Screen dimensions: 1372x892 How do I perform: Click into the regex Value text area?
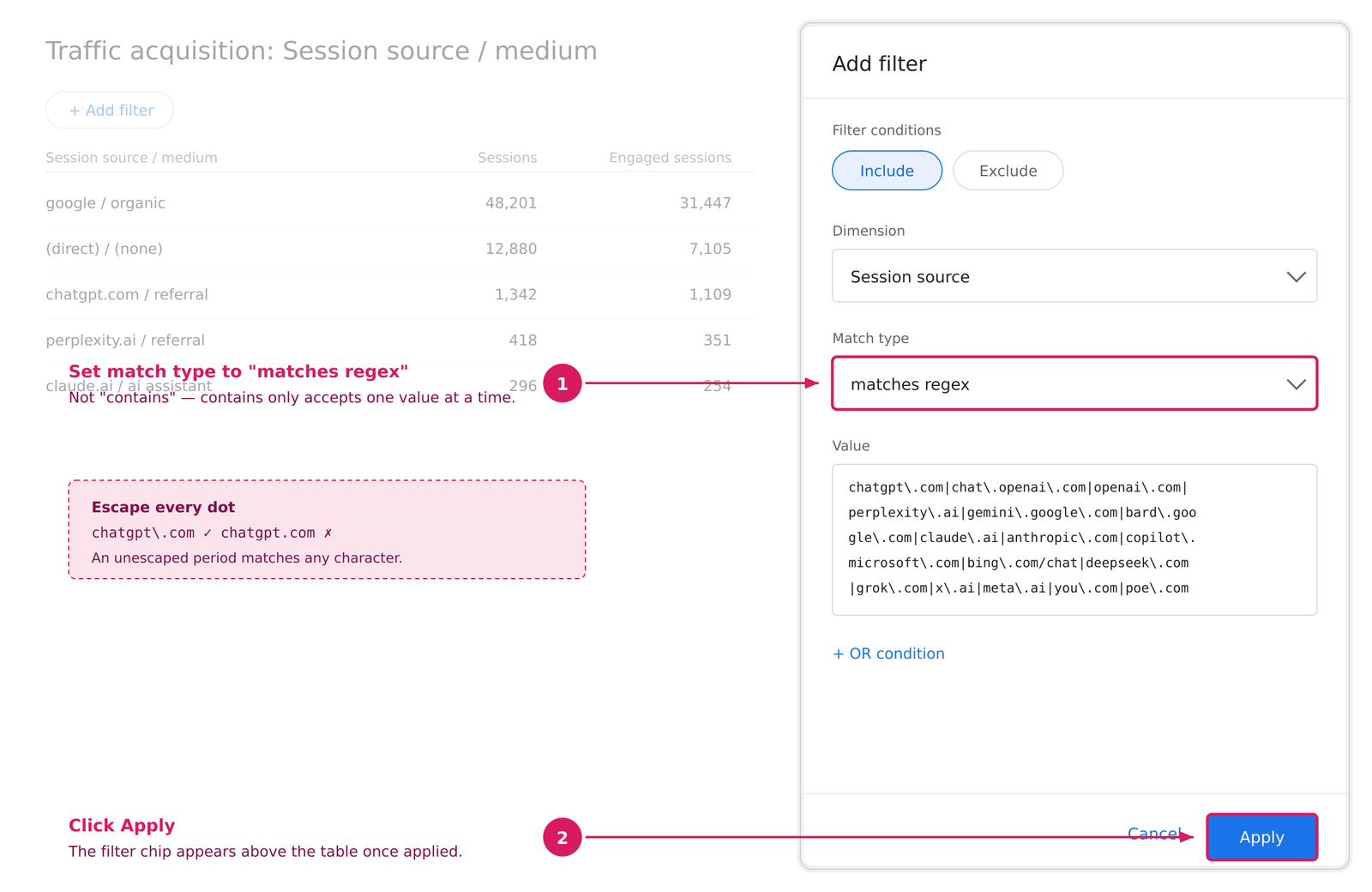pos(1074,539)
